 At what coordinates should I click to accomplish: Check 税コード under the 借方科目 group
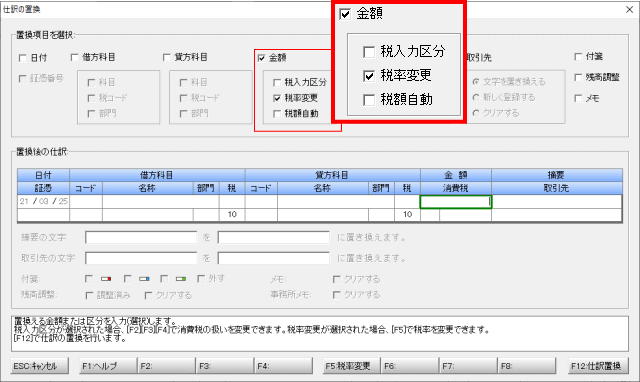[91, 98]
